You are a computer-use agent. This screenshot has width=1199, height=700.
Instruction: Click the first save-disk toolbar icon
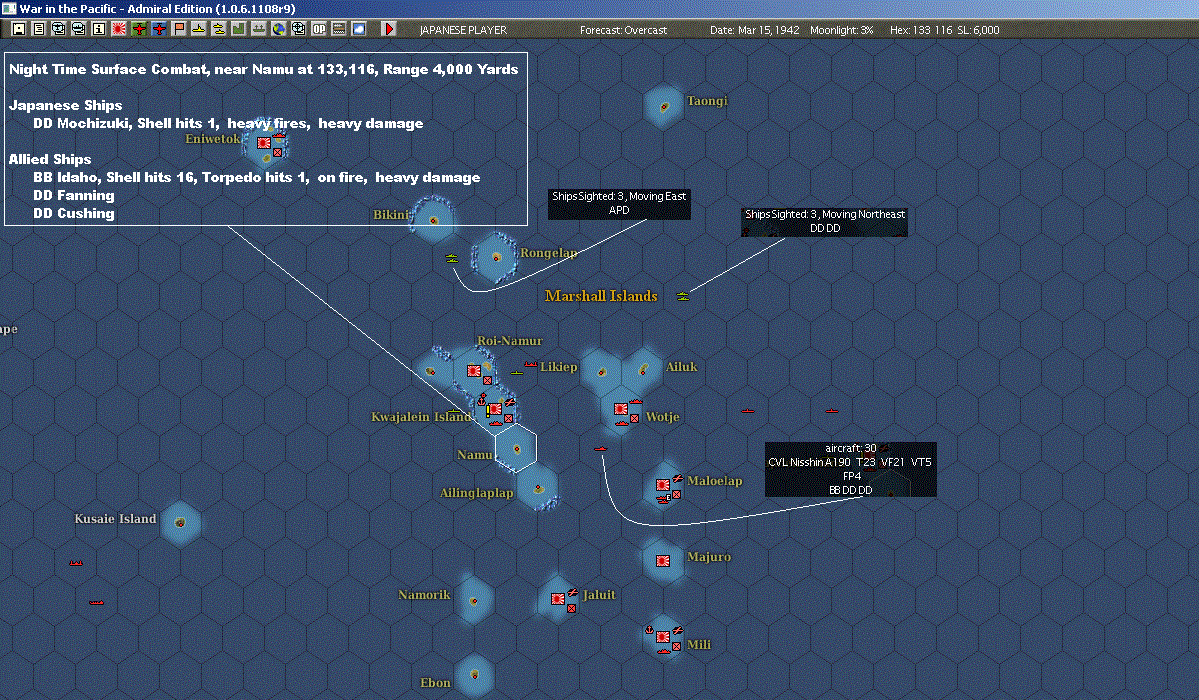(x=19, y=29)
